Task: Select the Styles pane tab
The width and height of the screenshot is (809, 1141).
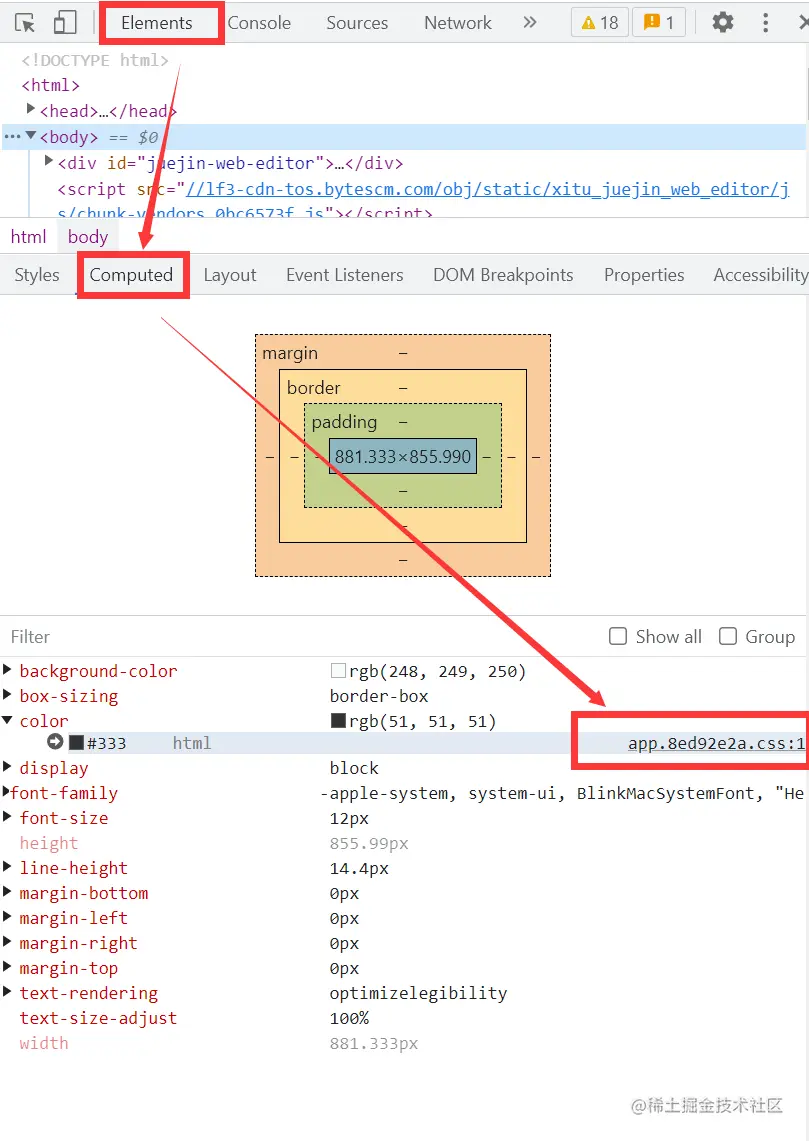Action: click(37, 274)
